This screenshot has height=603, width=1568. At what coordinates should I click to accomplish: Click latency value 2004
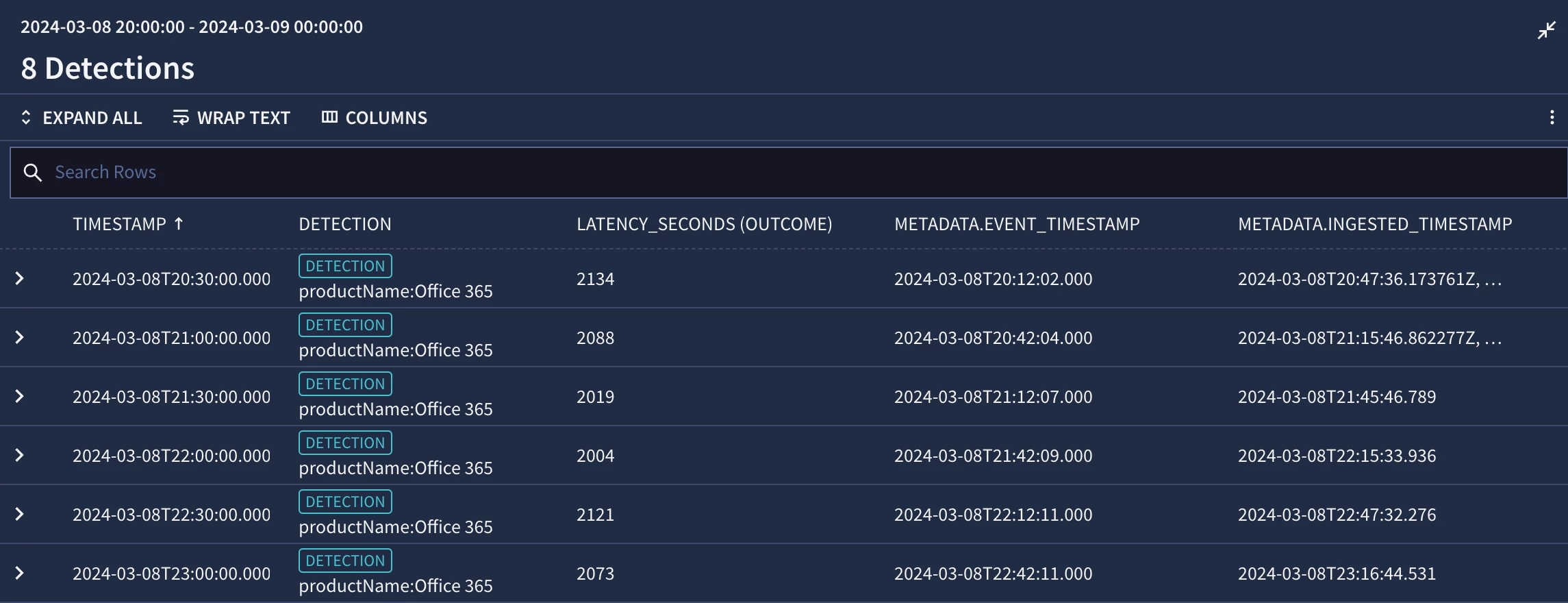click(x=595, y=456)
